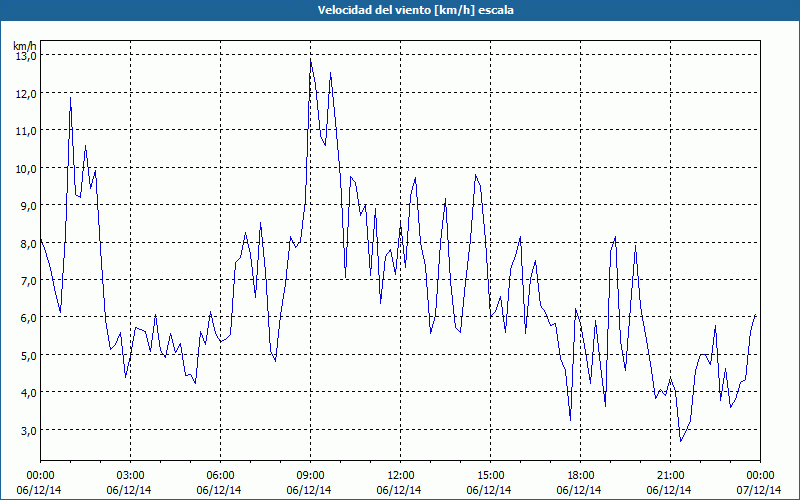This screenshot has height=500, width=800.
Task: Click the 9,0 y-axis value
Action: [28, 206]
